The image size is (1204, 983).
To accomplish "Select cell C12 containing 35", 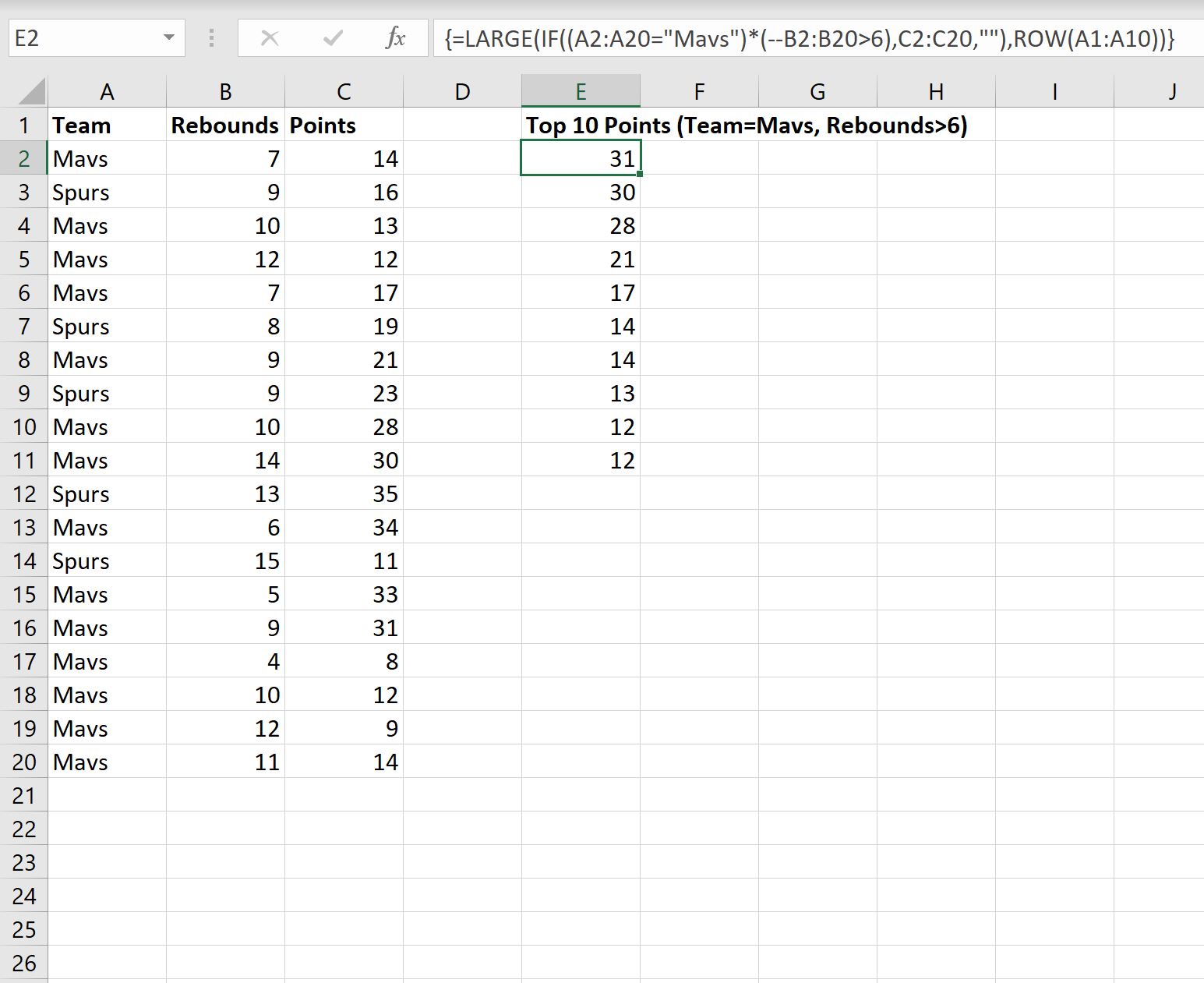I will pyautogui.click(x=344, y=493).
